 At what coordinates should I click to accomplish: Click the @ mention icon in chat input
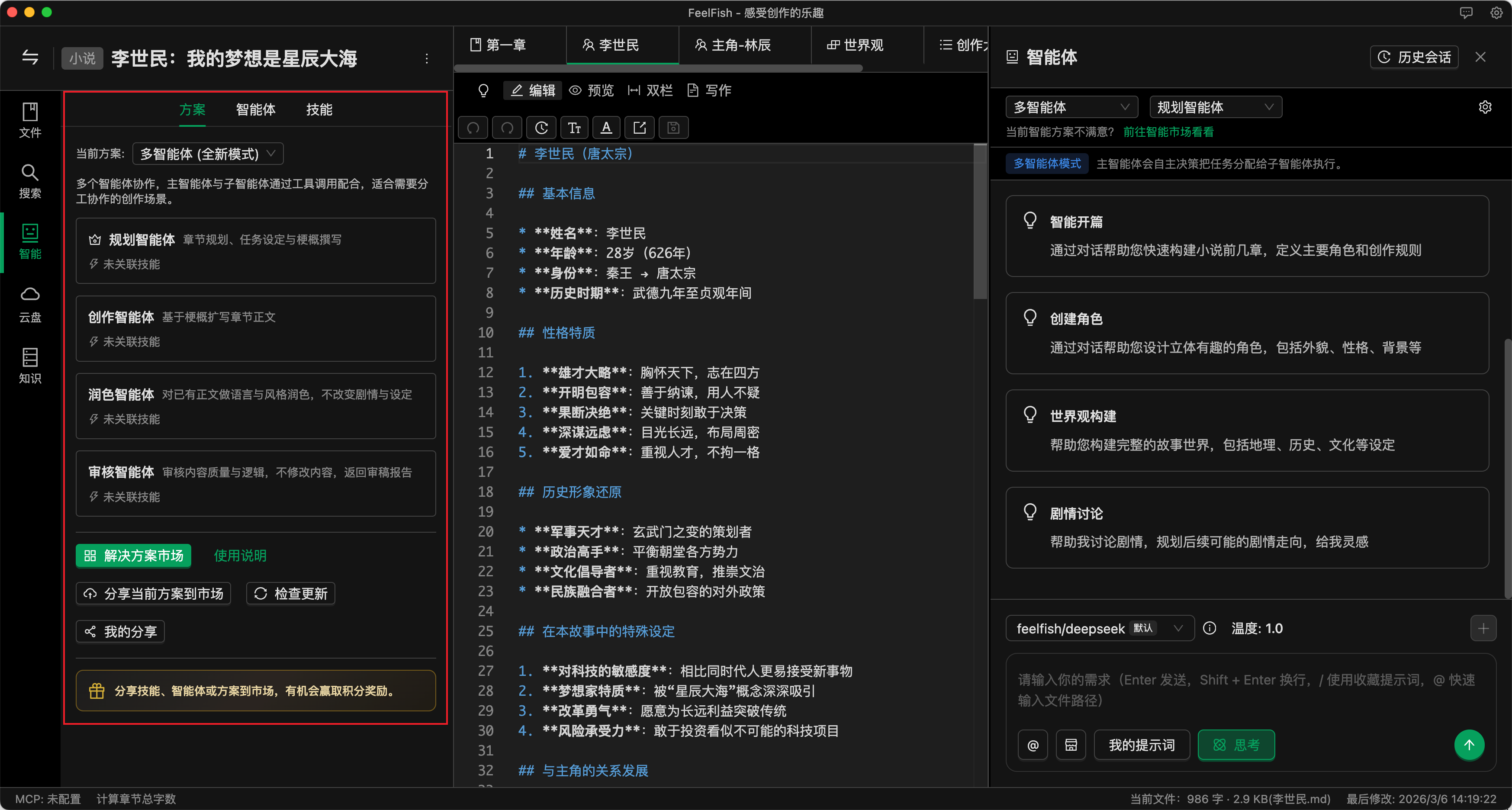tap(1033, 745)
